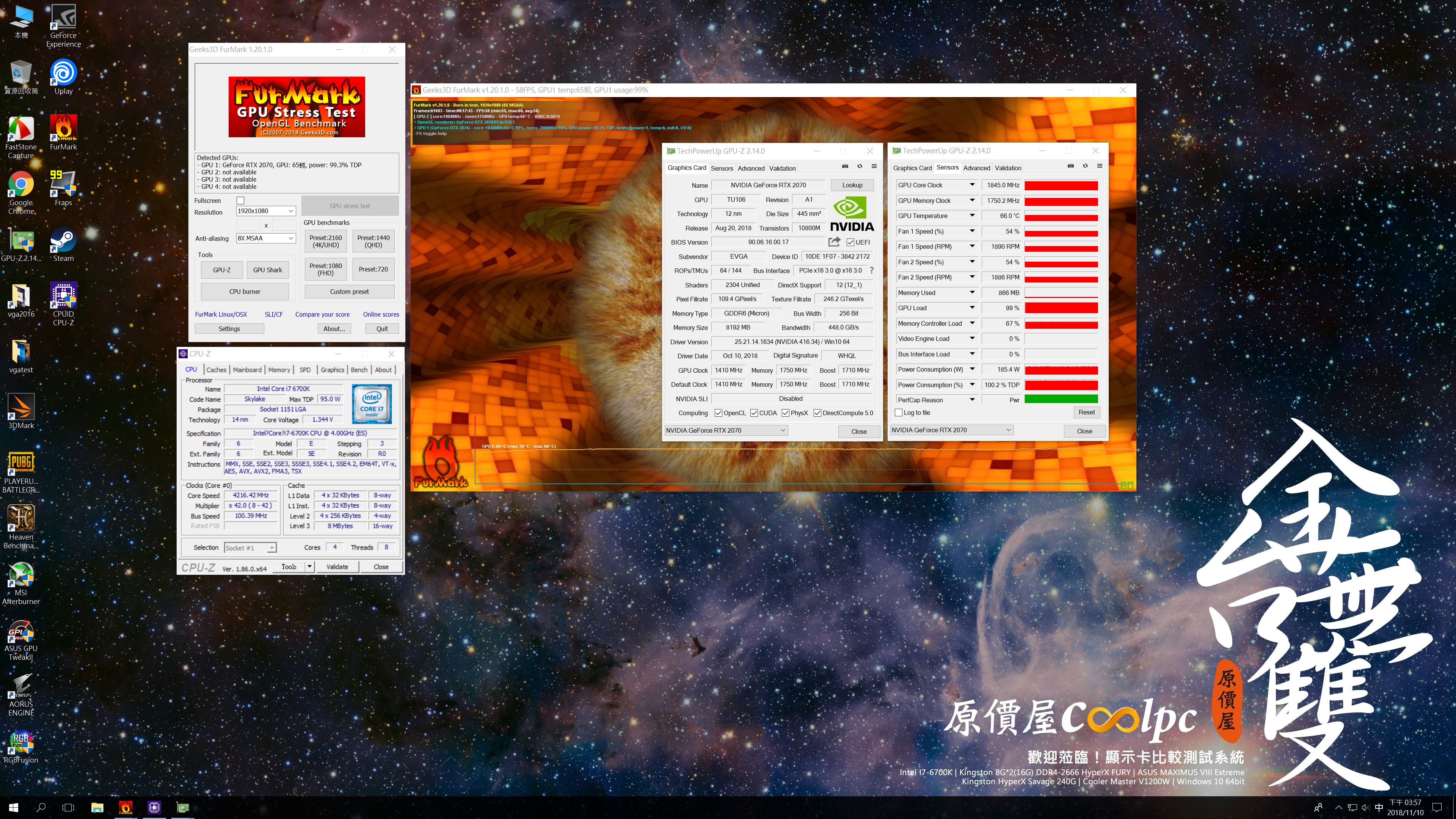The height and width of the screenshot is (819, 1456).
Task: Open the Resolution 1920x1080 dropdown in FurMark
Action: click(x=266, y=211)
